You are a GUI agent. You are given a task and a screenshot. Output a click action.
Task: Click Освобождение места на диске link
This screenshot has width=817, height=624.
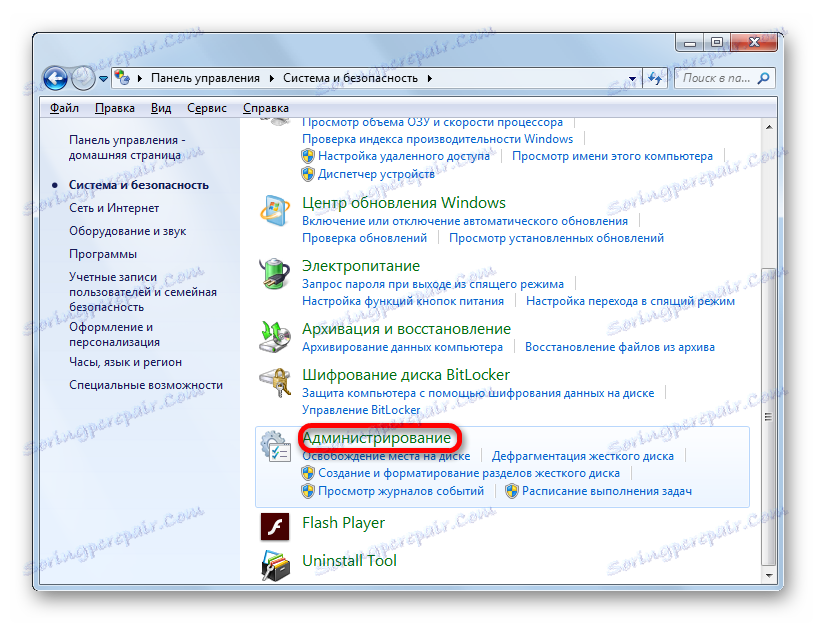pyautogui.click(x=386, y=456)
